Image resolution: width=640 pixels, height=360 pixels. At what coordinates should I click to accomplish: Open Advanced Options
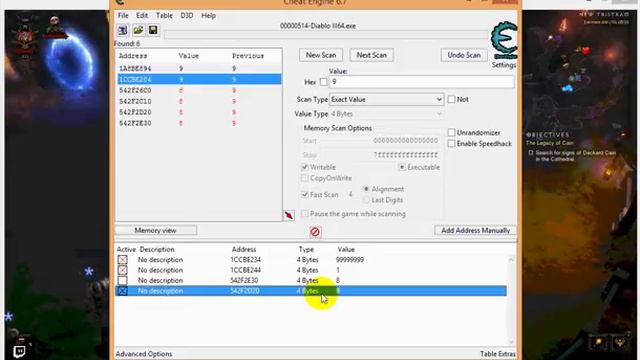pyautogui.click(x=144, y=354)
